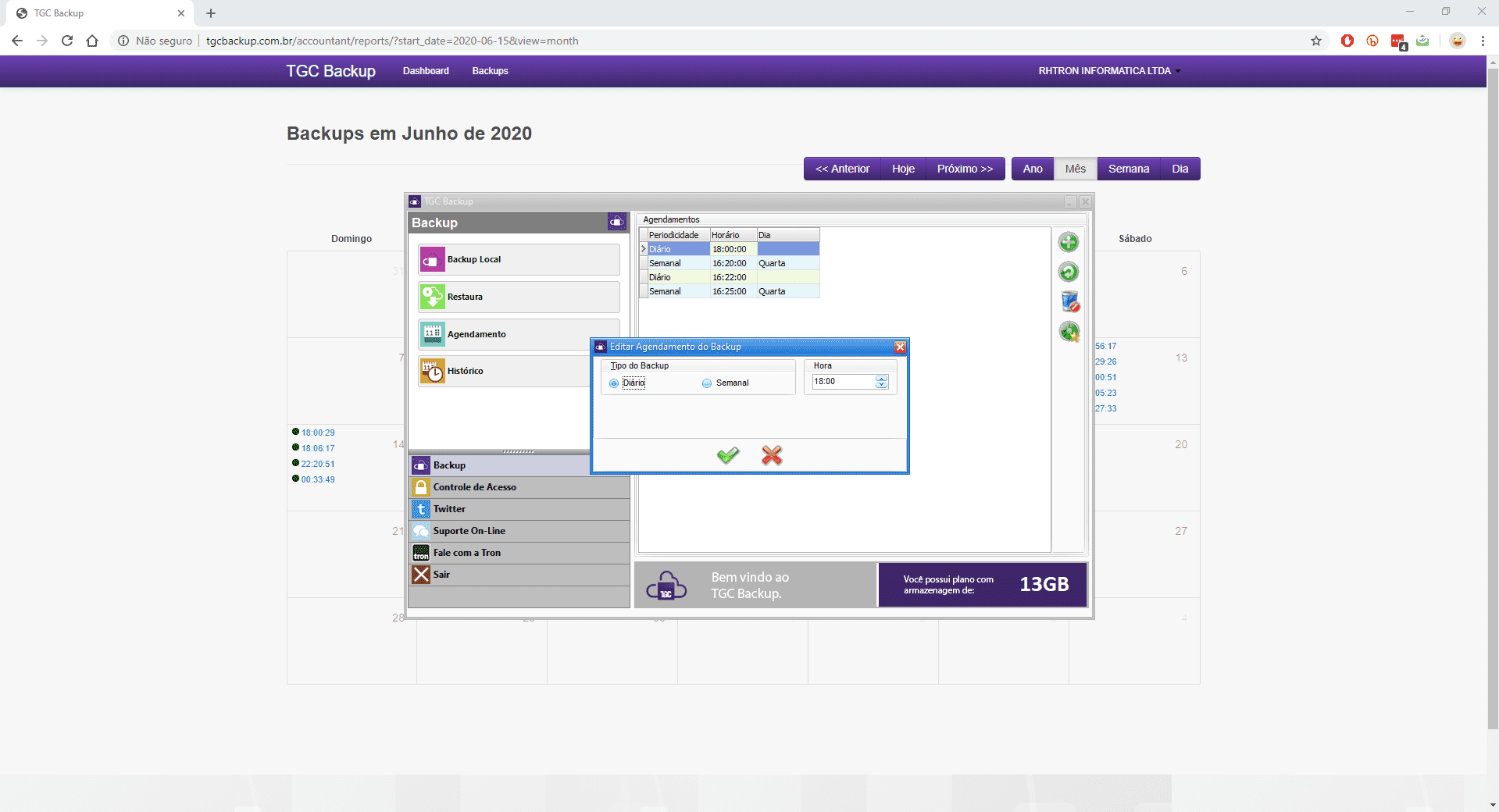Click the trash bin delete-schedule icon
This screenshot has width=1499, height=812.
(x=1069, y=301)
